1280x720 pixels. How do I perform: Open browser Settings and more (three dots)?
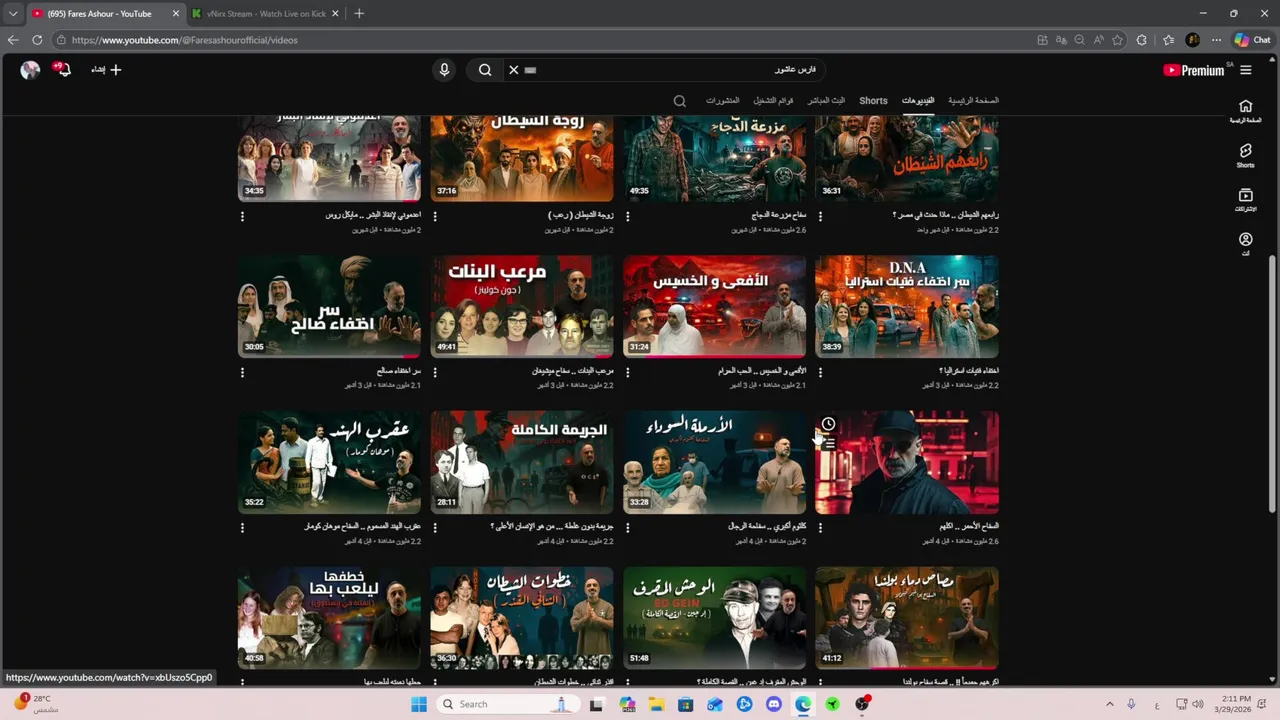tap(1216, 40)
